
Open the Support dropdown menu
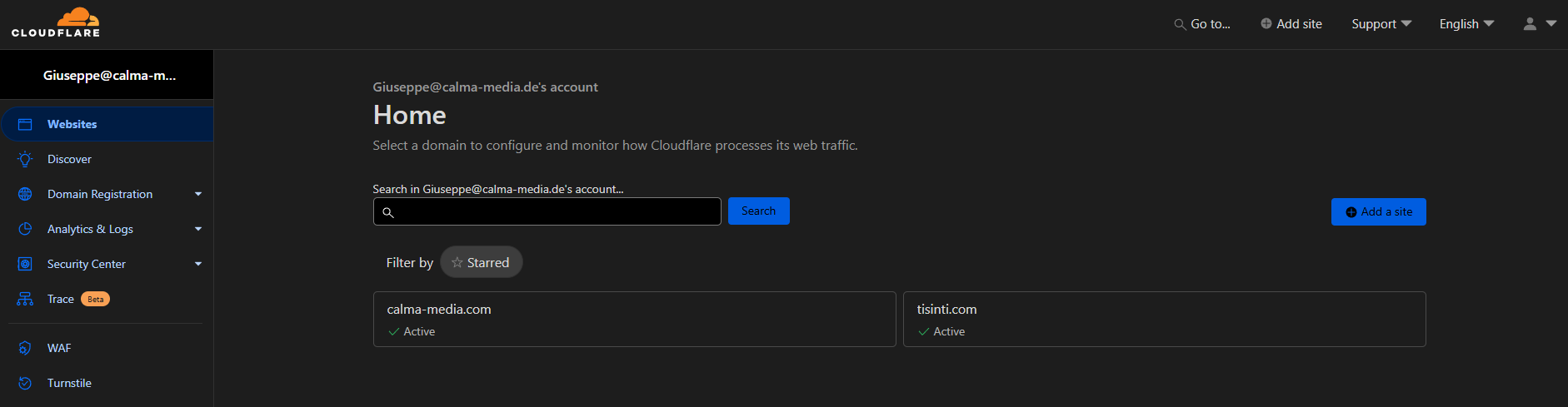pyautogui.click(x=1381, y=24)
